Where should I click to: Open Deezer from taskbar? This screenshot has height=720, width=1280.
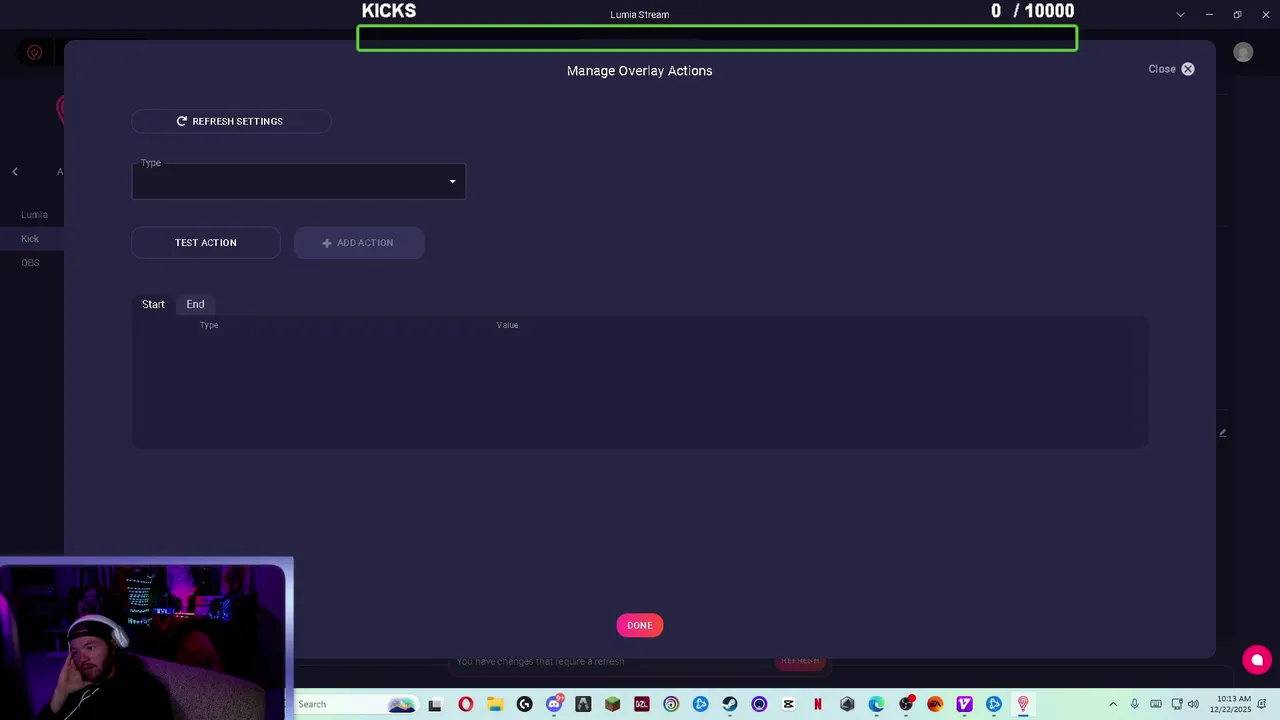click(x=642, y=705)
